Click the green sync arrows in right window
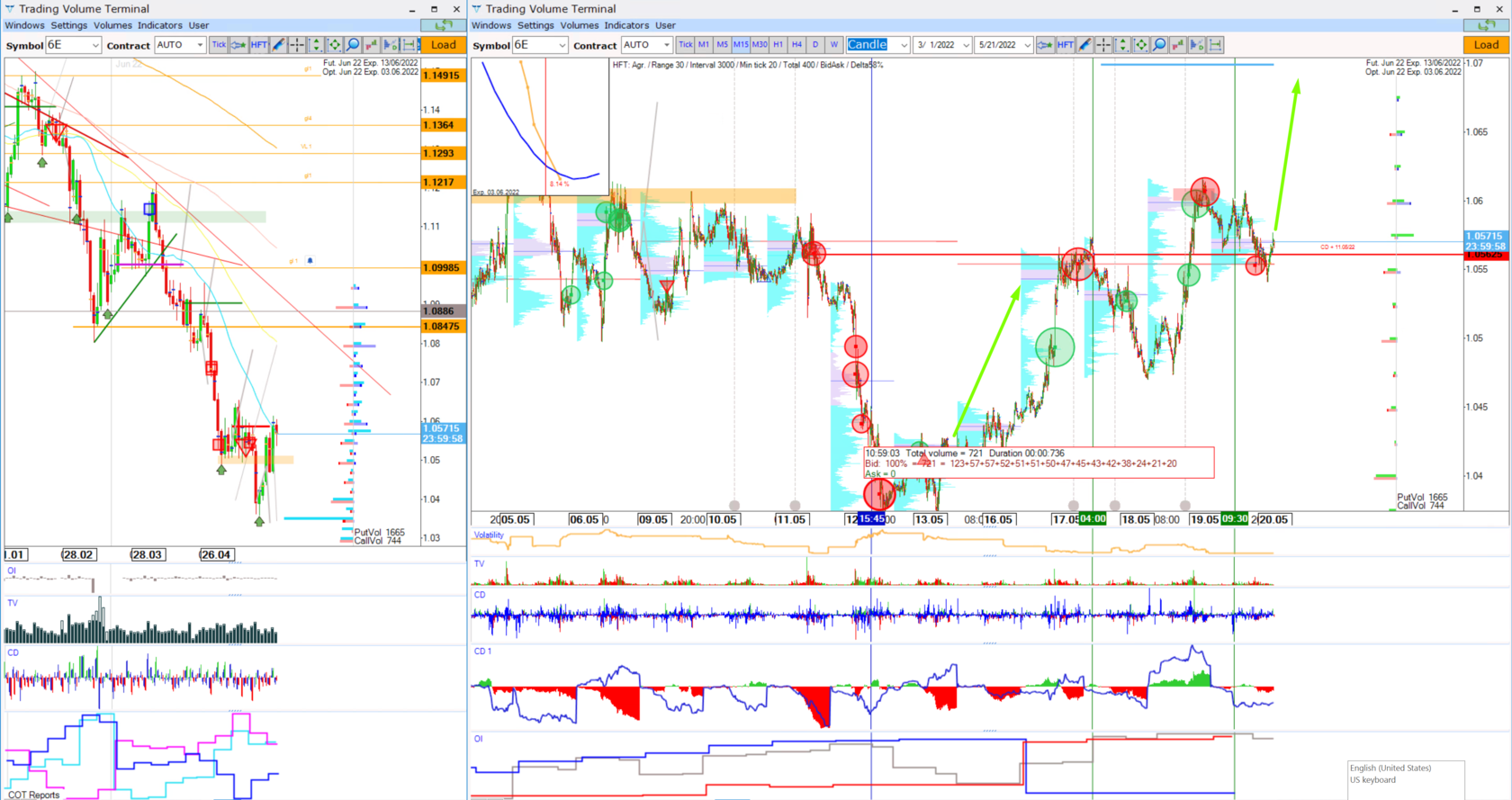Viewport: 1512px width, 800px height. click(x=1486, y=25)
